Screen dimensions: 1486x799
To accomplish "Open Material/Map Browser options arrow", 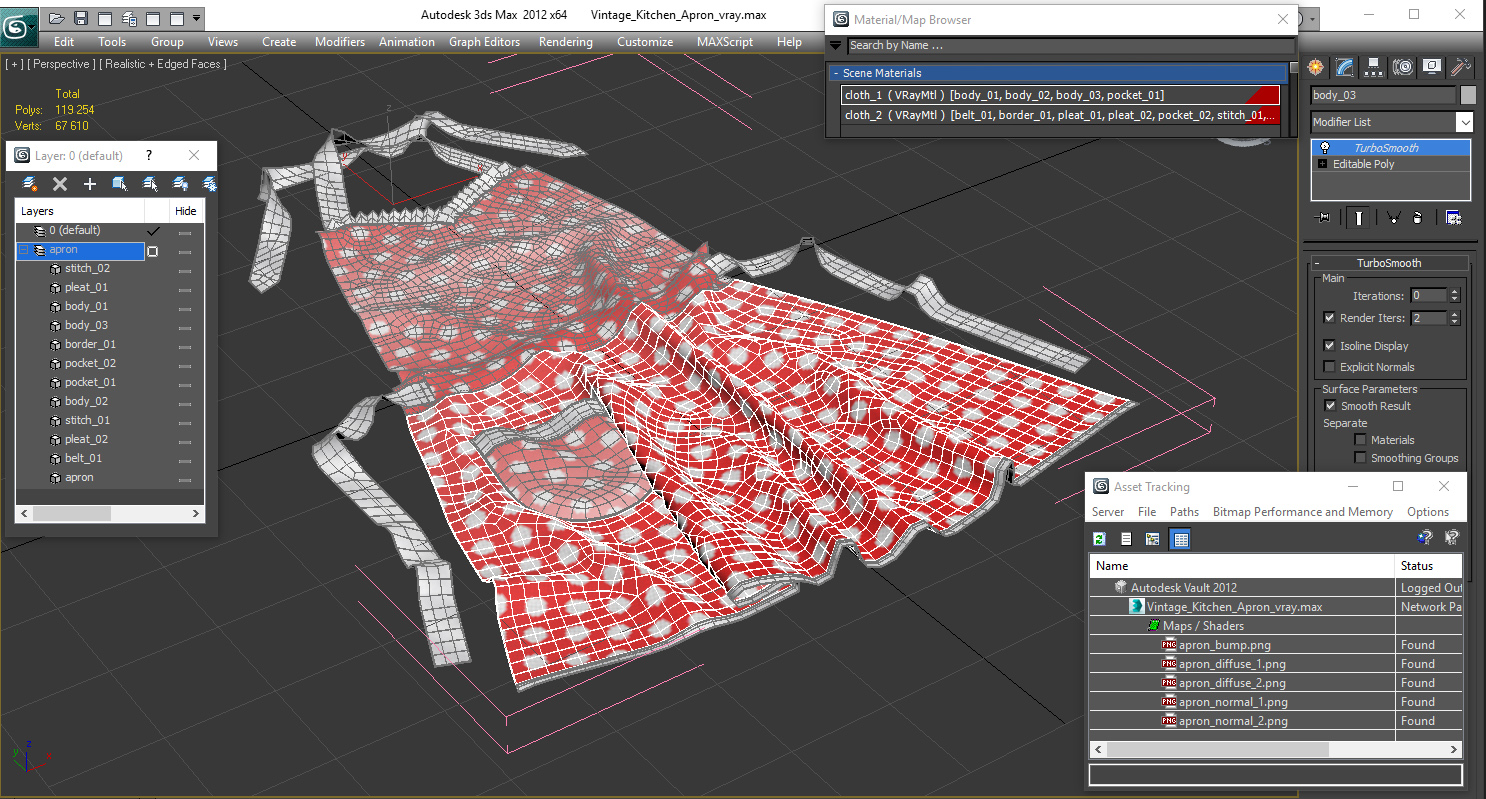I will click(x=836, y=45).
